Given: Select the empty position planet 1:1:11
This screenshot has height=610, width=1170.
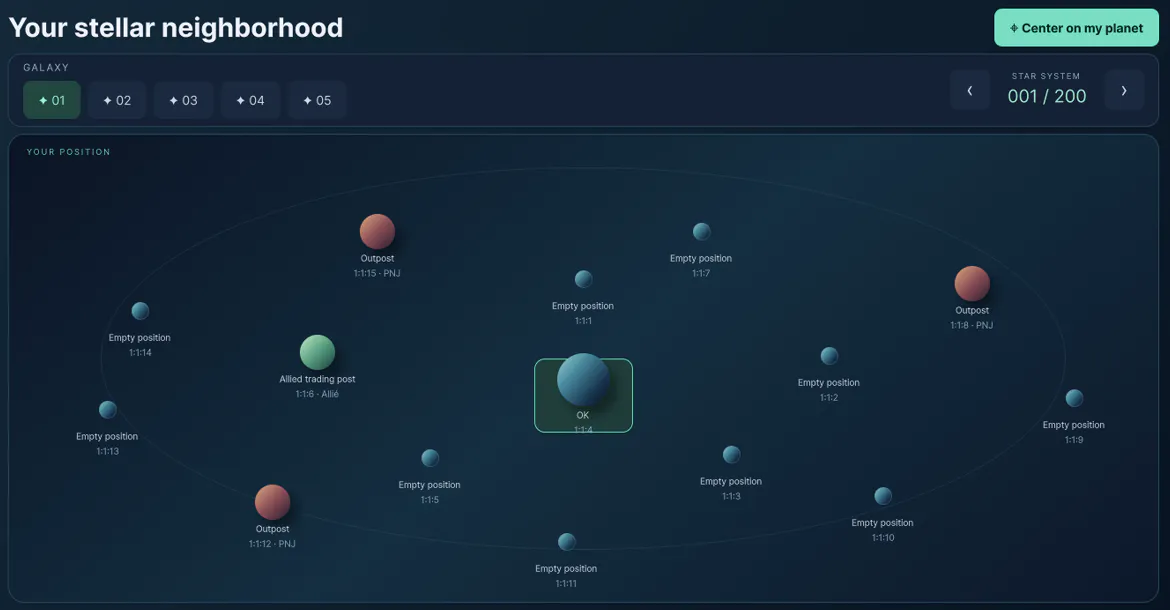Looking at the screenshot, I should coord(566,541).
